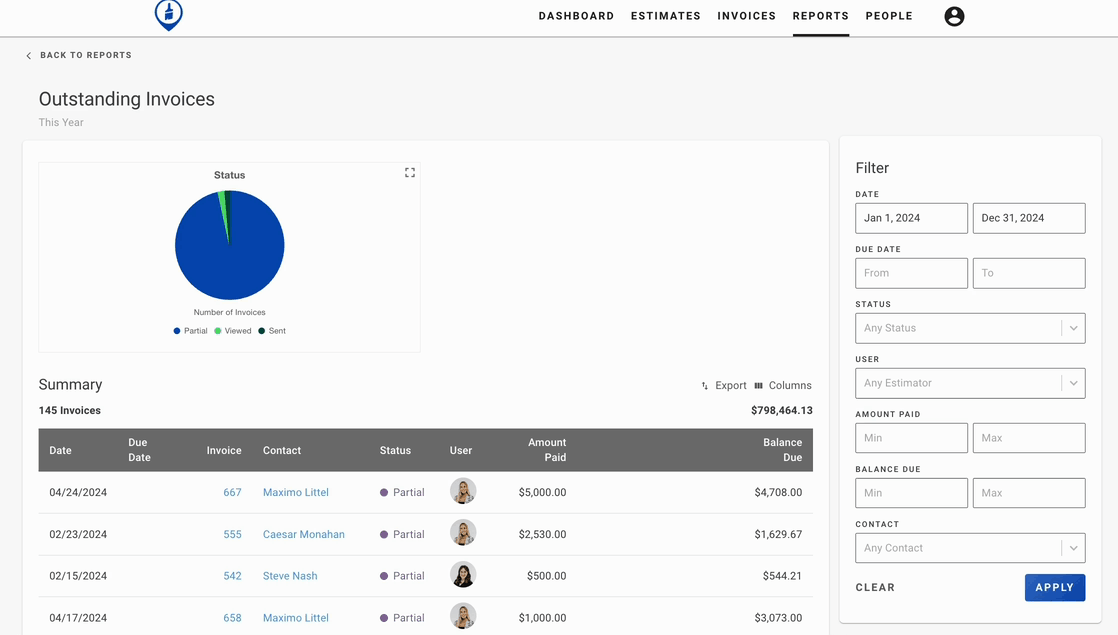Go to the Invoices tab
The image size is (1118, 635).
pyautogui.click(x=747, y=16)
